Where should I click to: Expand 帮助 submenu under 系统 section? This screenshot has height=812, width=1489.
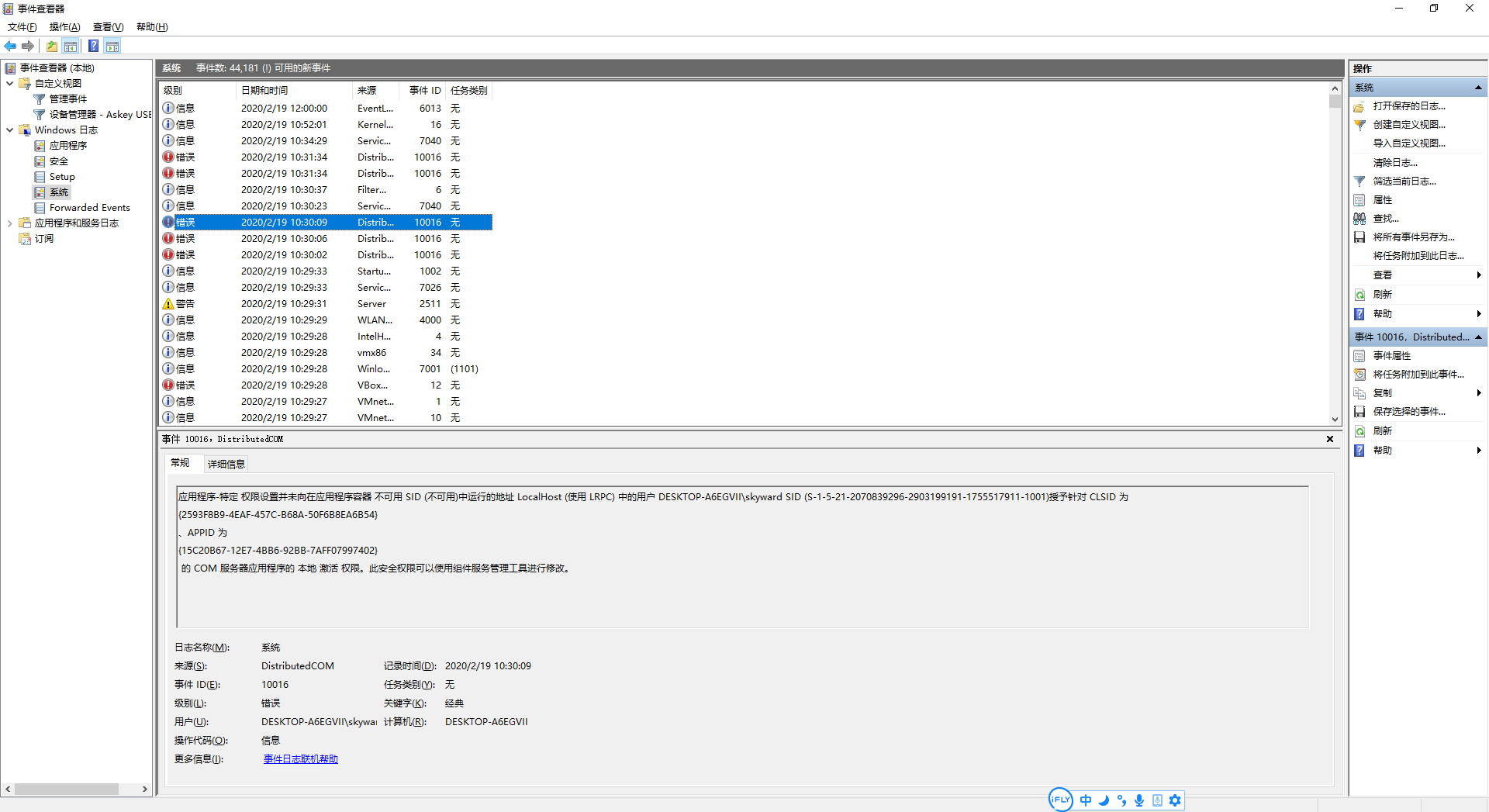1479,314
